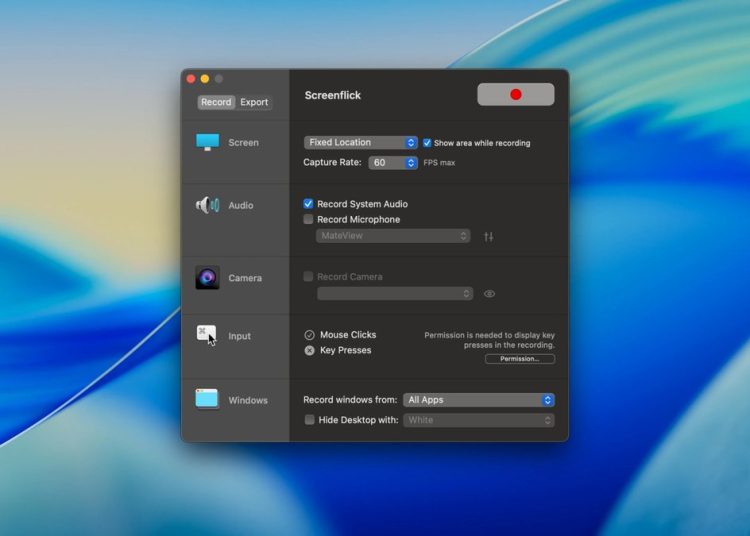Click the Input cursor icon
750x536 pixels.
coord(207,336)
